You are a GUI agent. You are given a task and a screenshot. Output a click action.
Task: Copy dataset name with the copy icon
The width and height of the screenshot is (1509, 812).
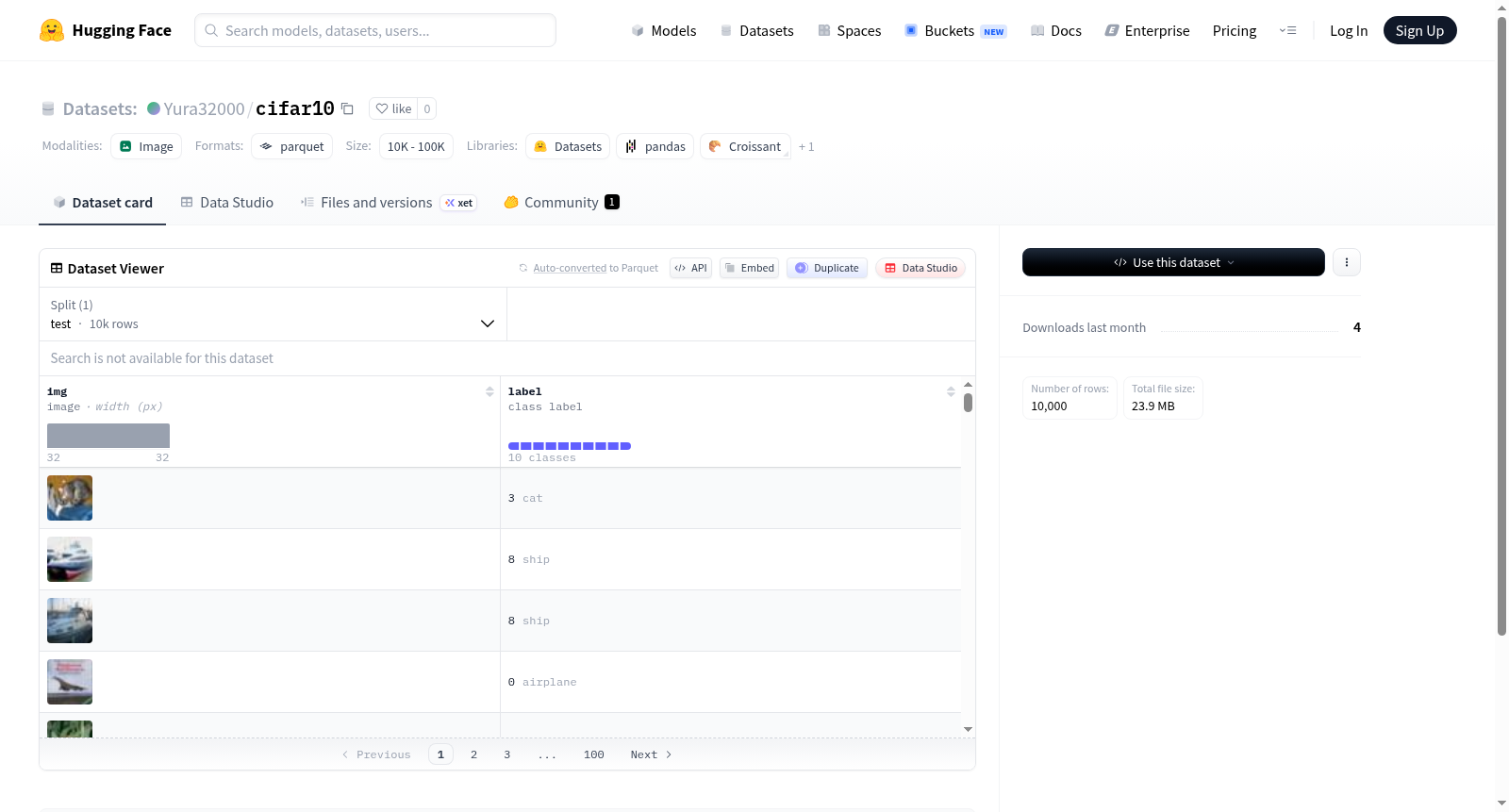[x=347, y=108]
